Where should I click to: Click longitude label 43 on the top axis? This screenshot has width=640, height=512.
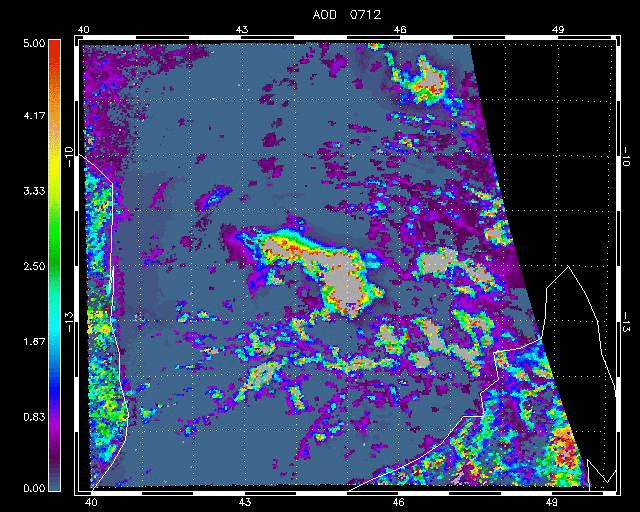click(244, 30)
